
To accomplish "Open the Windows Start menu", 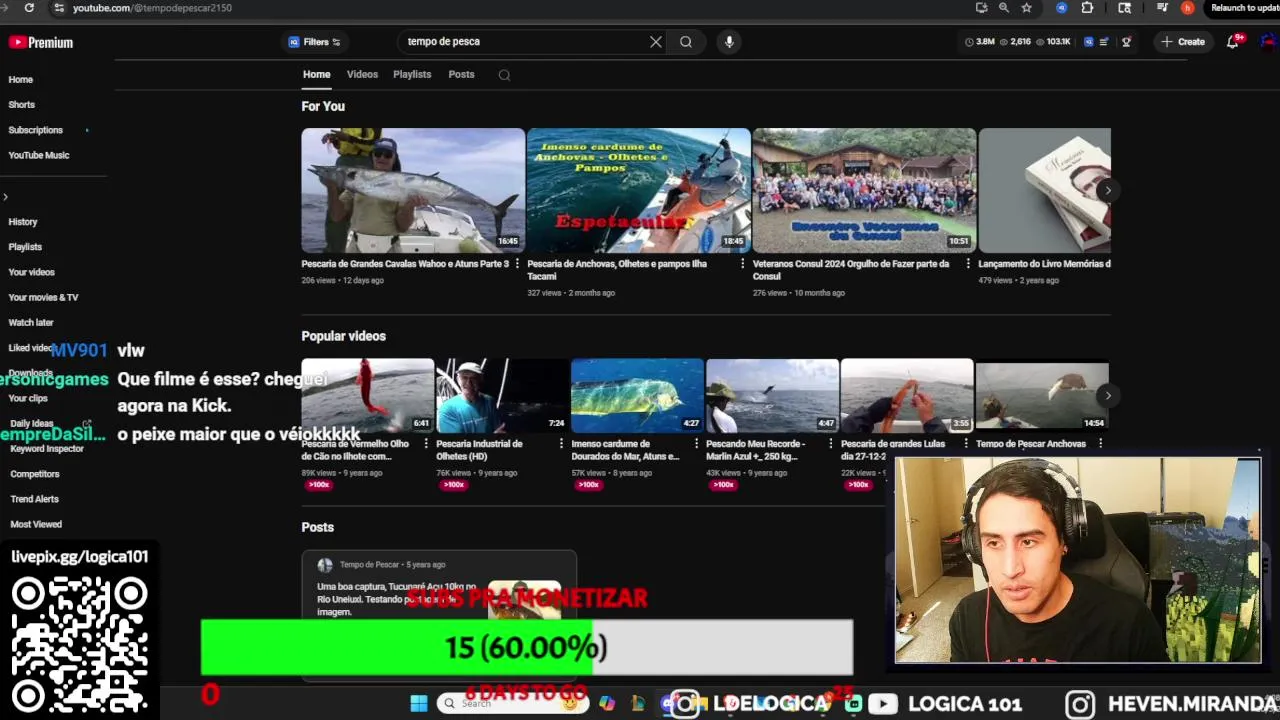I will (x=419, y=703).
